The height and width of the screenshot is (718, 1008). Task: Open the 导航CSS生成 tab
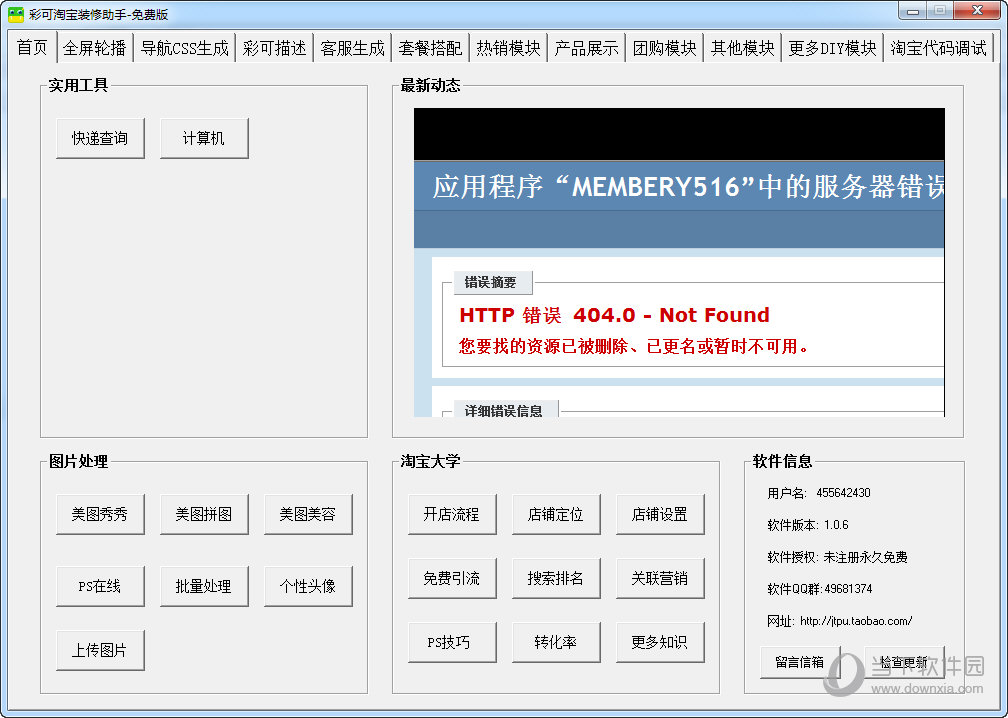pyautogui.click(x=184, y=48)
